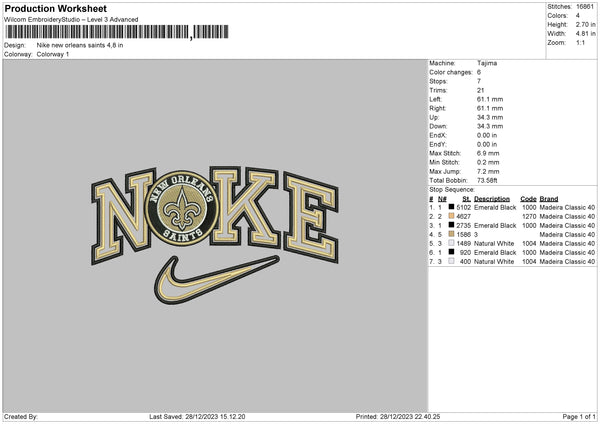Viewport: 600px width, 424px height.
Task: Click the letter E of the embroidered design
Action: (311, 217)
